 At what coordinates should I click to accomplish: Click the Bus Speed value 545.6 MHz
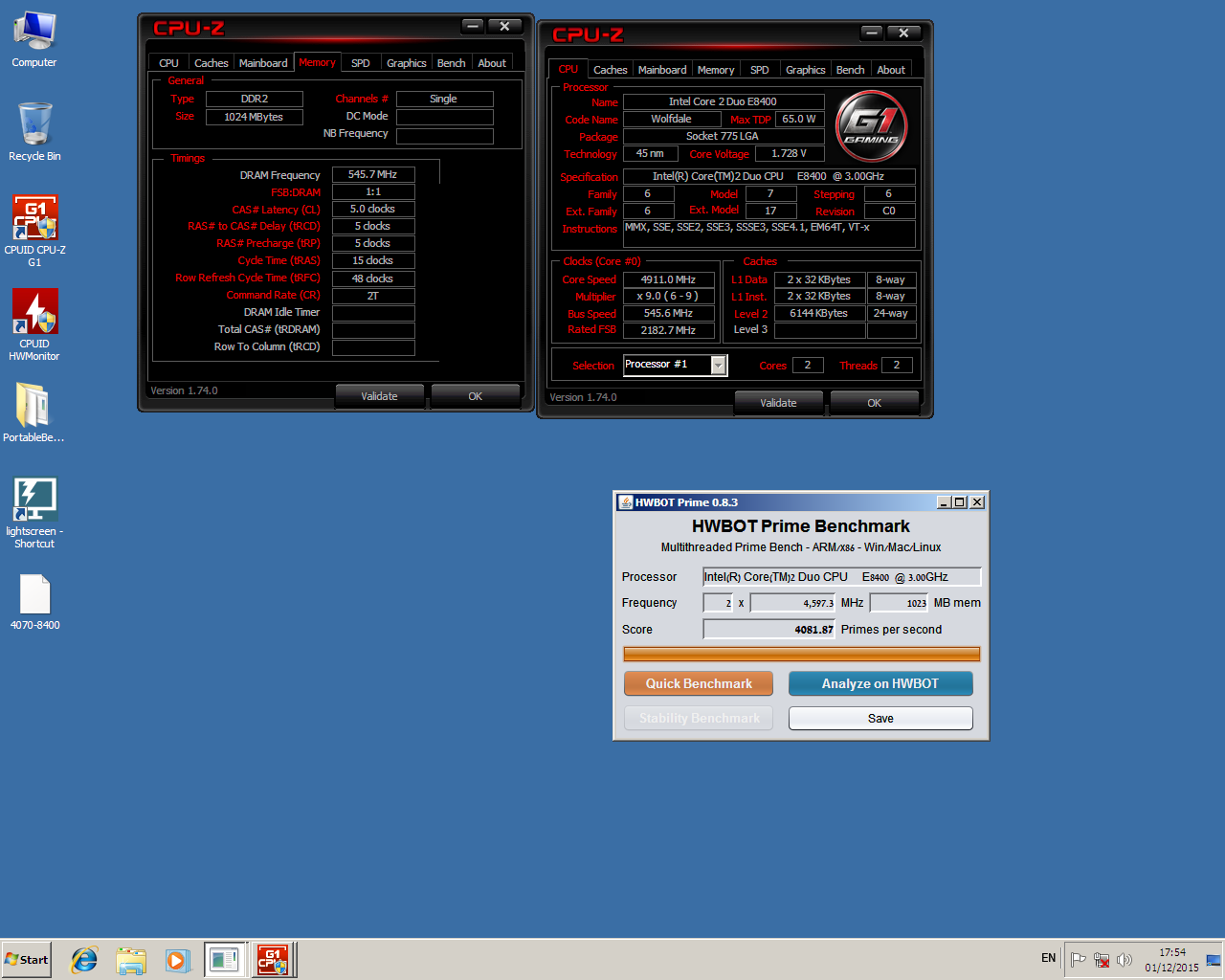tap(668, 313)
